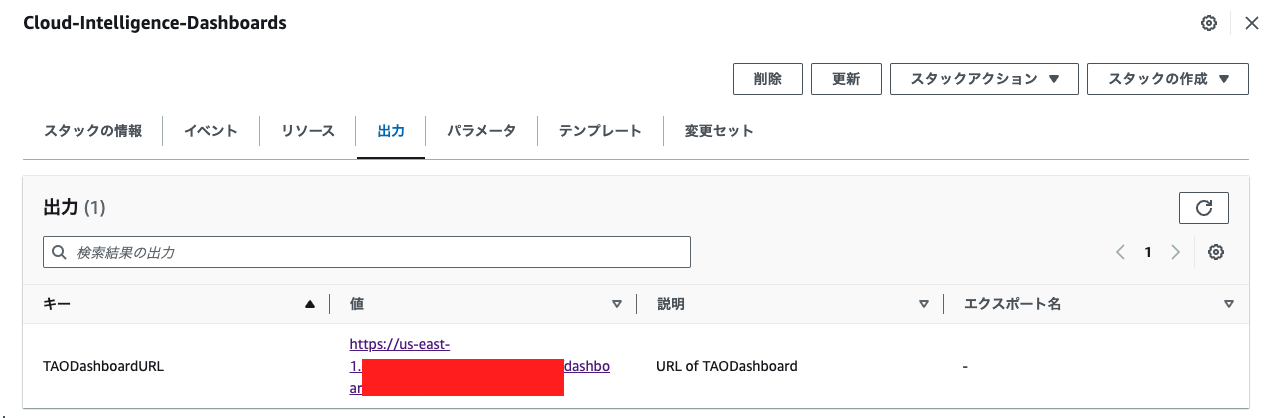
Task: Go to previous outputs page
Action: coord(1121,252)
